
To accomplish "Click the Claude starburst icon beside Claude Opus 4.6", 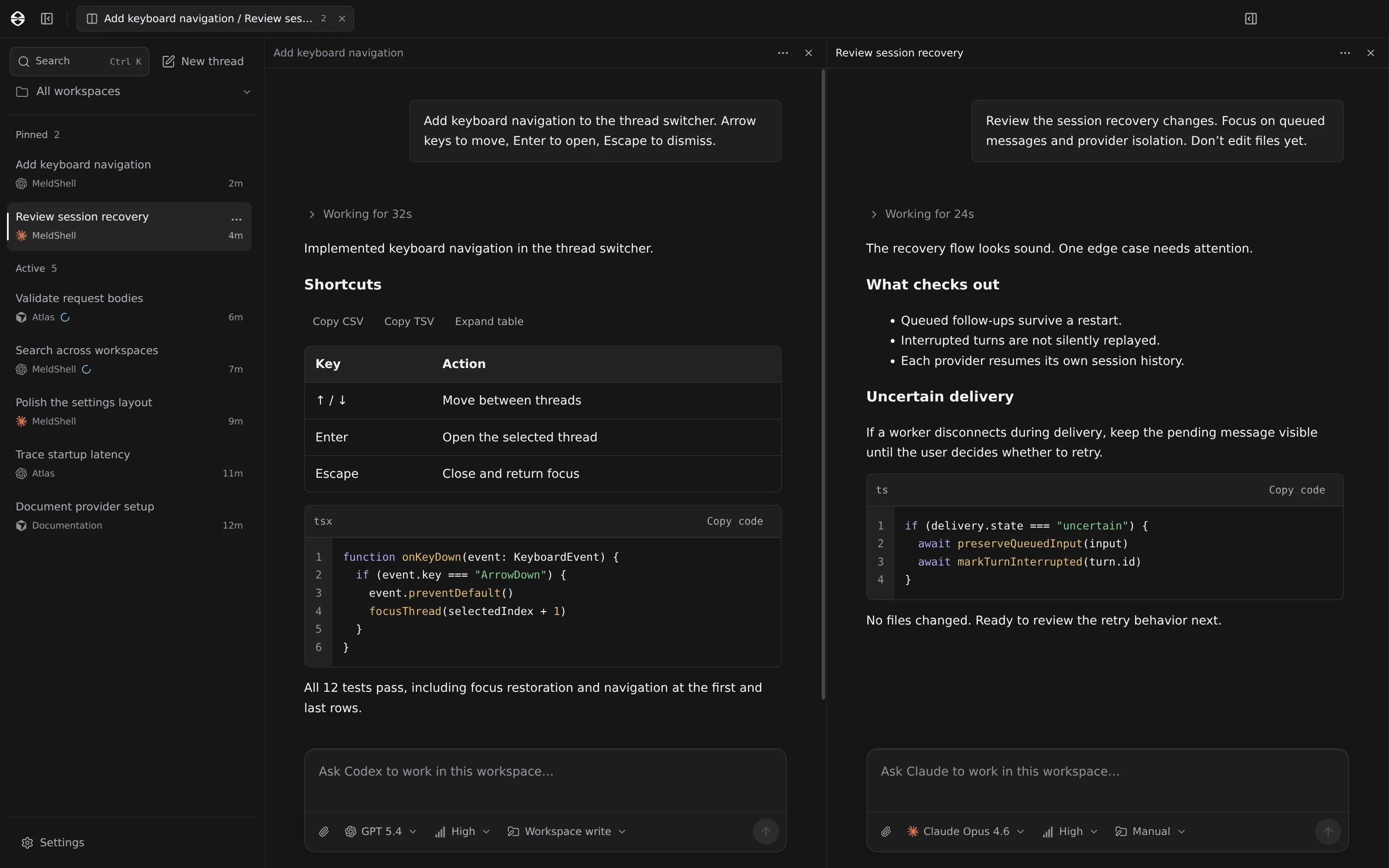I will tap(912, 831).
